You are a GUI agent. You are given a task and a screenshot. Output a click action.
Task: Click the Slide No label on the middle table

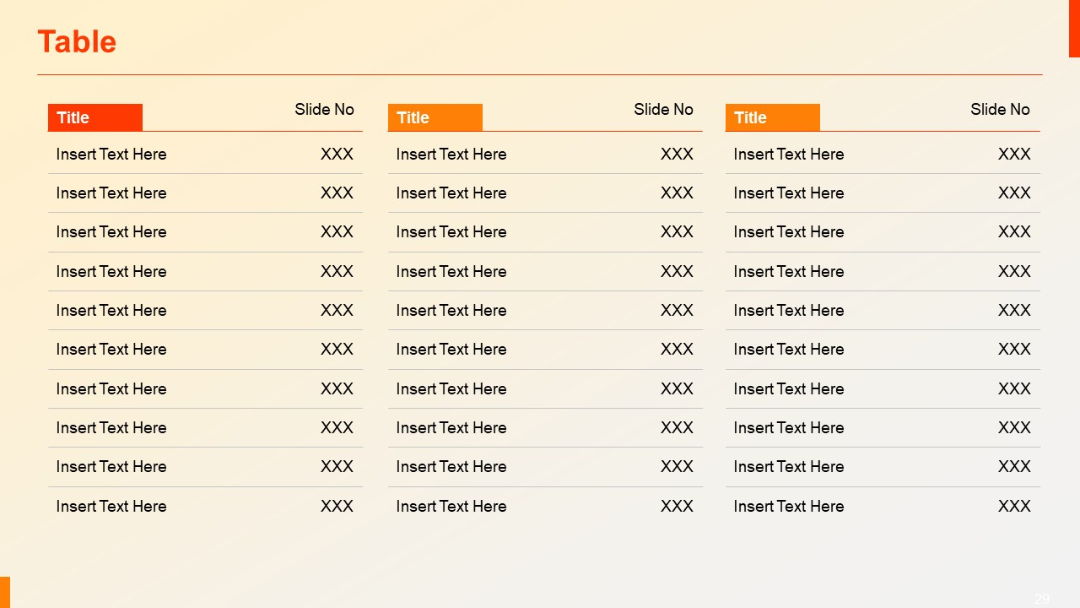663,110
